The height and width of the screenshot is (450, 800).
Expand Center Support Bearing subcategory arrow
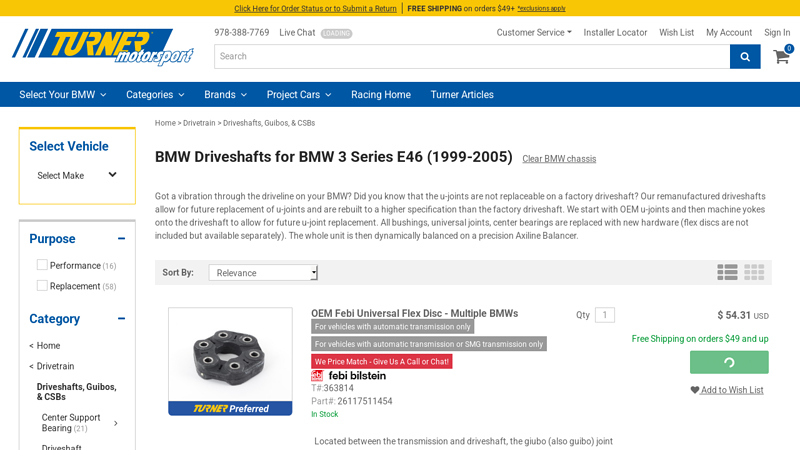[x=116, y=423]
